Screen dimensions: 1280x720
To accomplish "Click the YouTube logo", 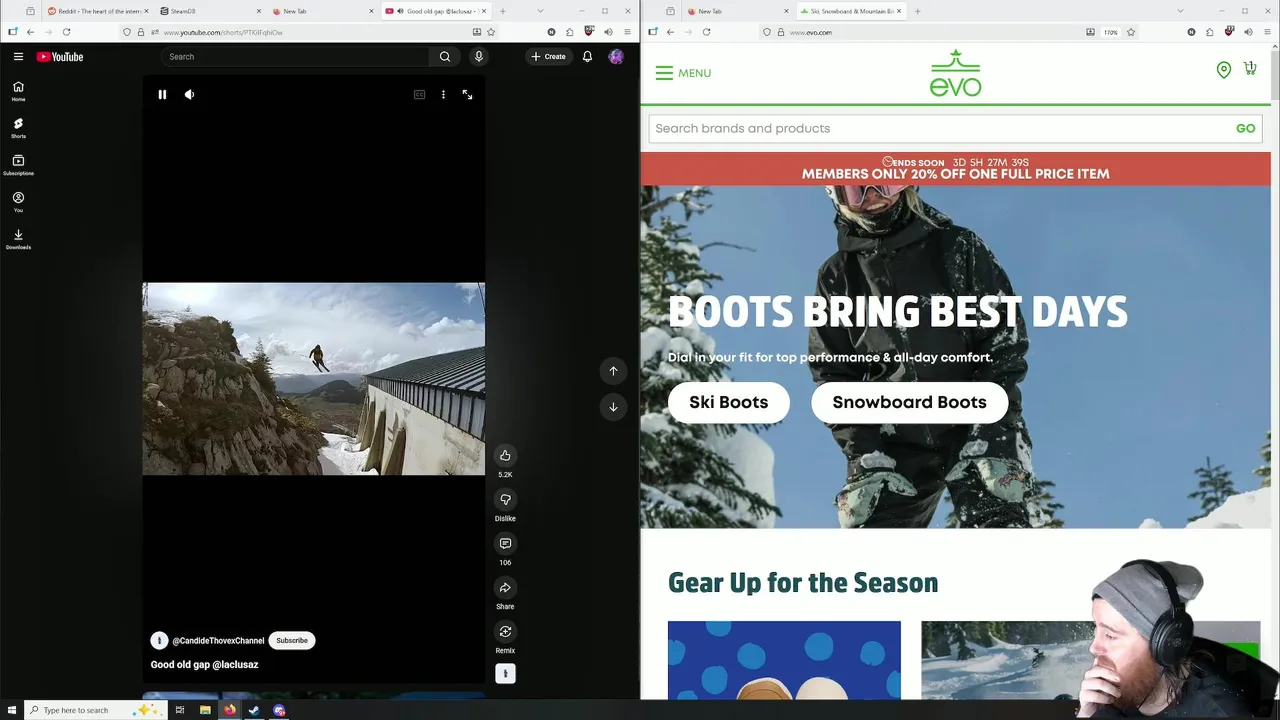I will [x=60, y=57].
